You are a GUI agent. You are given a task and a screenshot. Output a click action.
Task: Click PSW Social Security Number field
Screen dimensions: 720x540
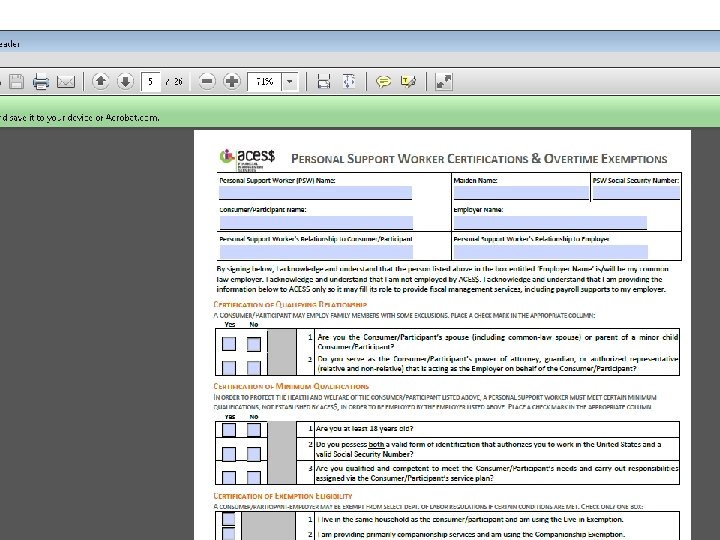(x=636, y=193)
